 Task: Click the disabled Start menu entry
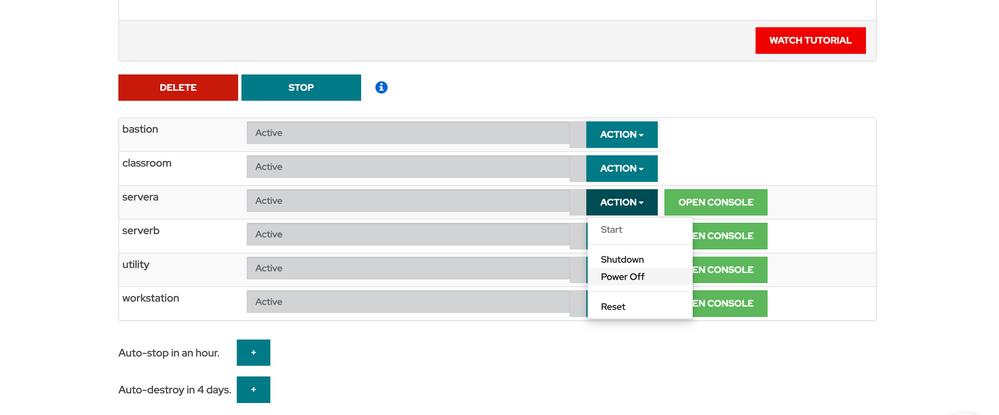pos(611,230)
